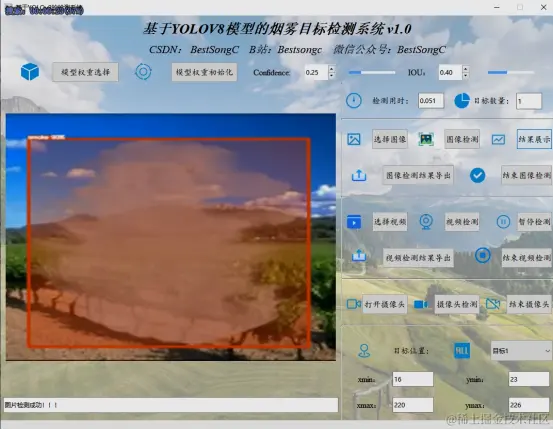The width and height of the screenshot is (554, 430).
Task: Click the B站: Bestsongc text
Action: pos(285,50)
